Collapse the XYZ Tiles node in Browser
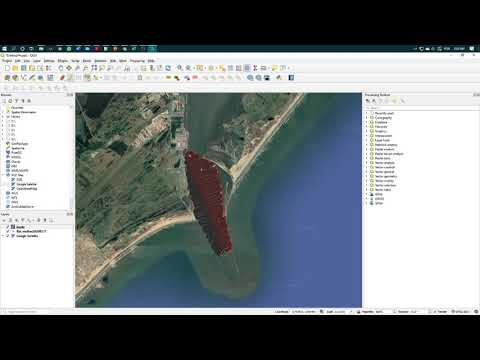Viewport: 480px width, 360px height. (x=3, y=175)
